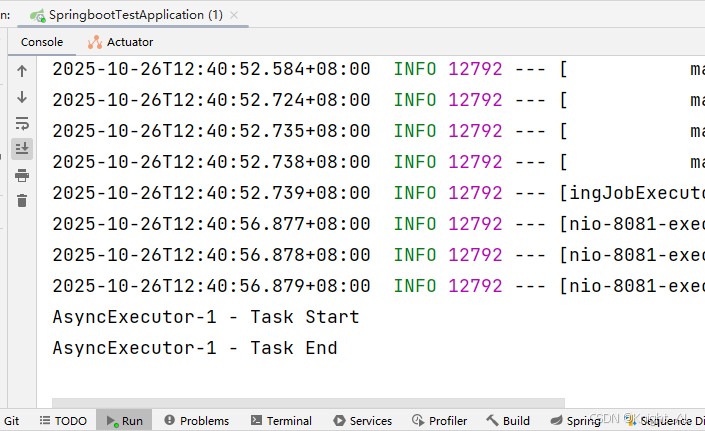Close the SpringbootTestApplication (1) run tab
The image size is (705, 431).
pyautogui.click(x=238, y=15)
